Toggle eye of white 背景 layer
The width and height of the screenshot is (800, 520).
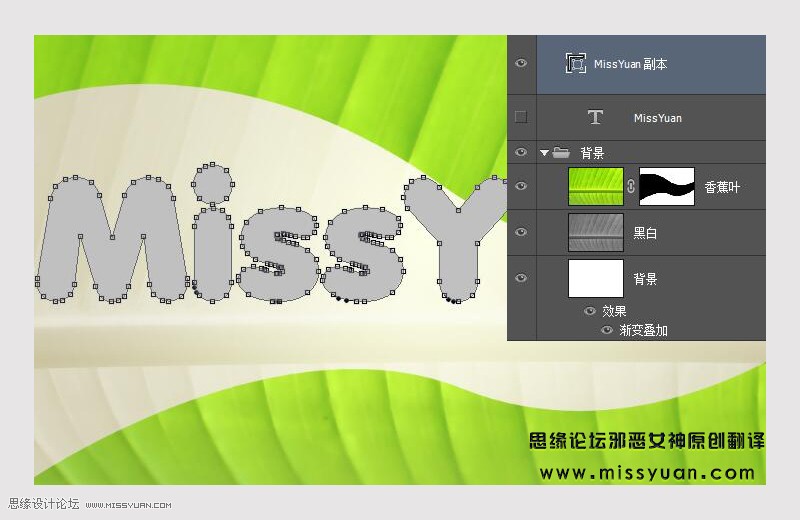[x=521, y=278]
